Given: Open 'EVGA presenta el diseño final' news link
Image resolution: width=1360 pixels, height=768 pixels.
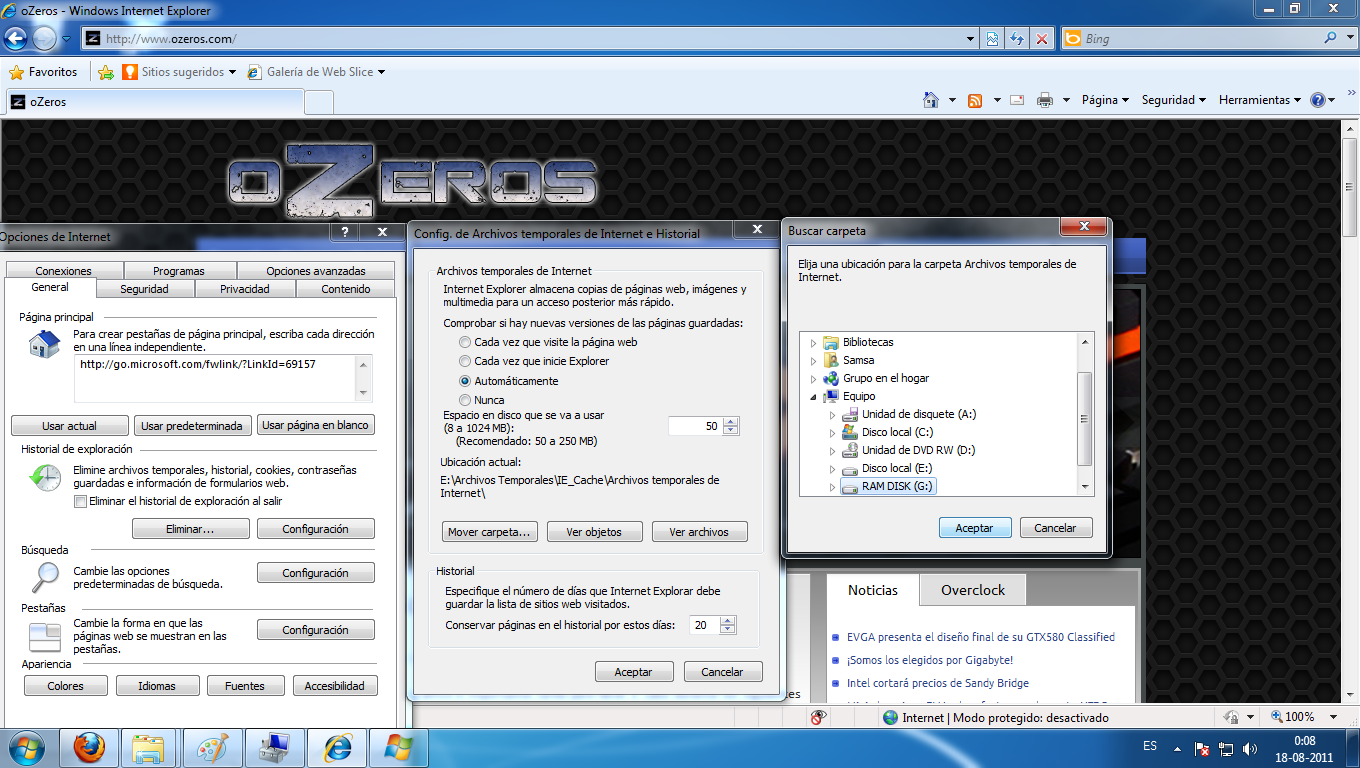Looking at the screenshot, I should (x=981, y=637).
